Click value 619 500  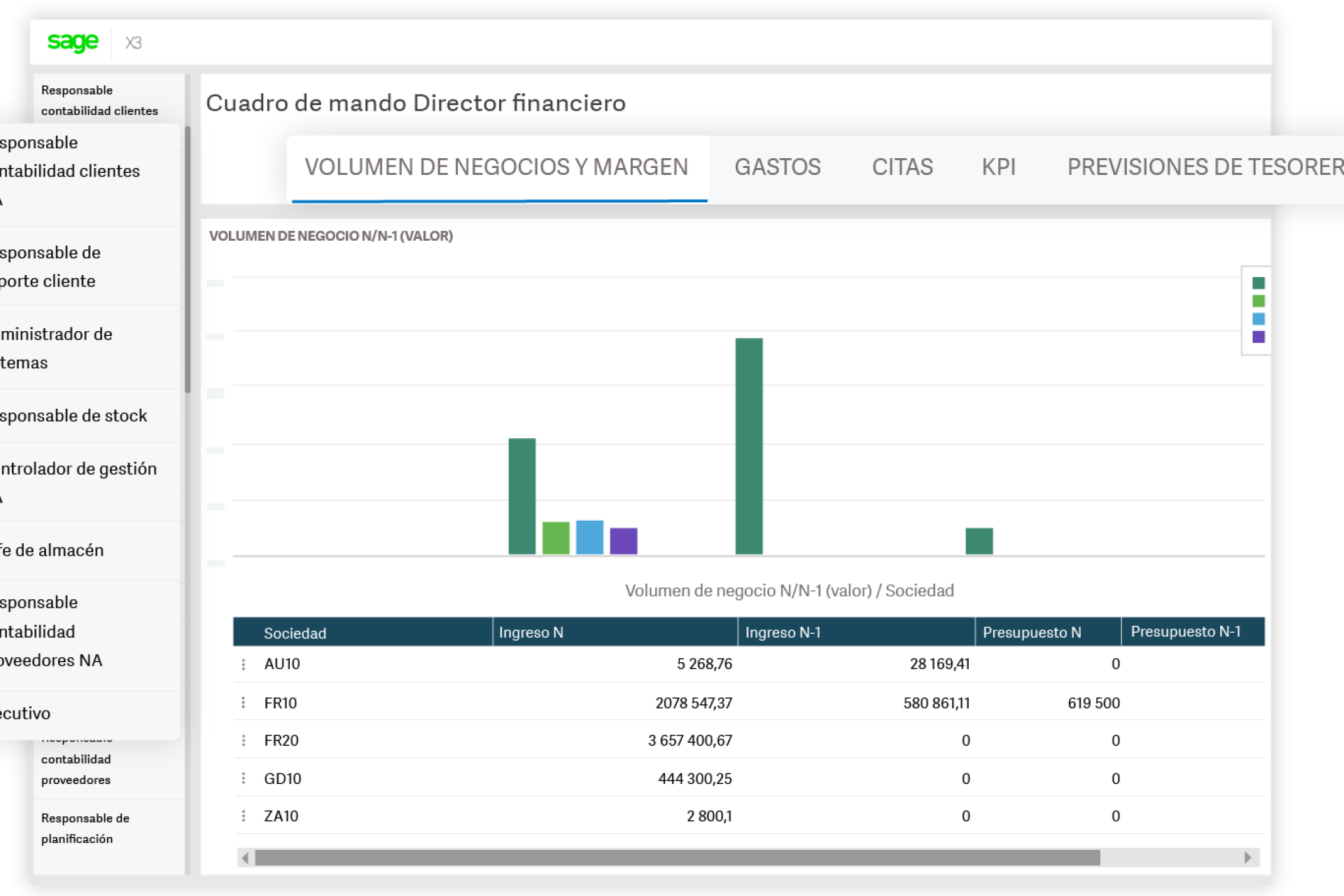point(1094,703)
